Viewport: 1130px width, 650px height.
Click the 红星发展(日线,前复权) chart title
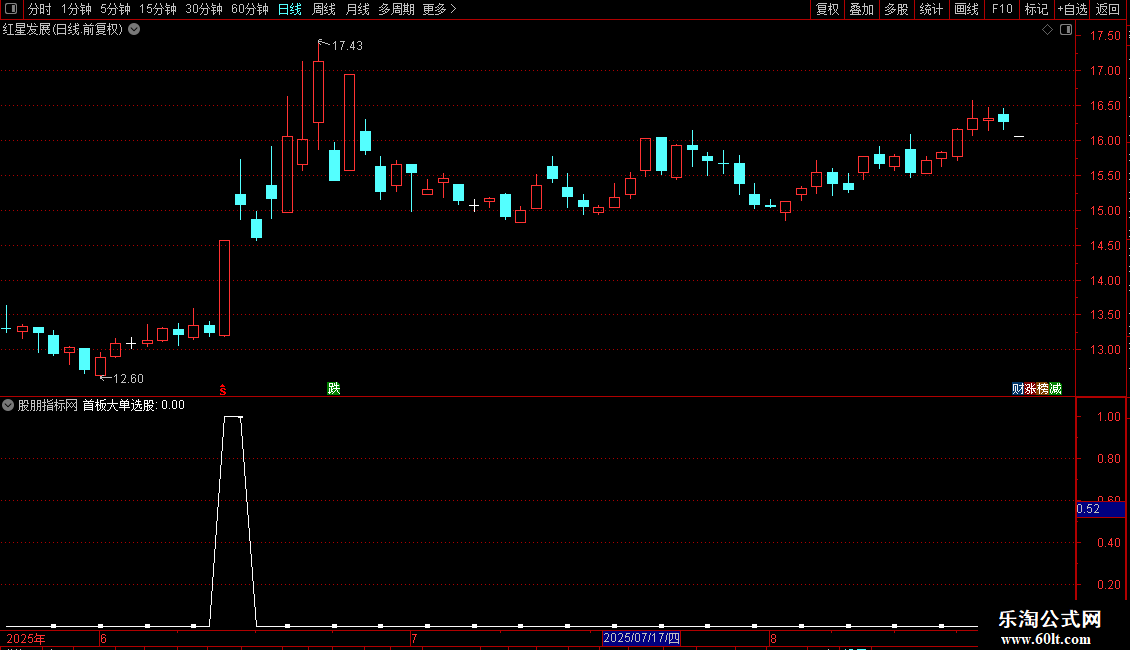tap(63, 30)
